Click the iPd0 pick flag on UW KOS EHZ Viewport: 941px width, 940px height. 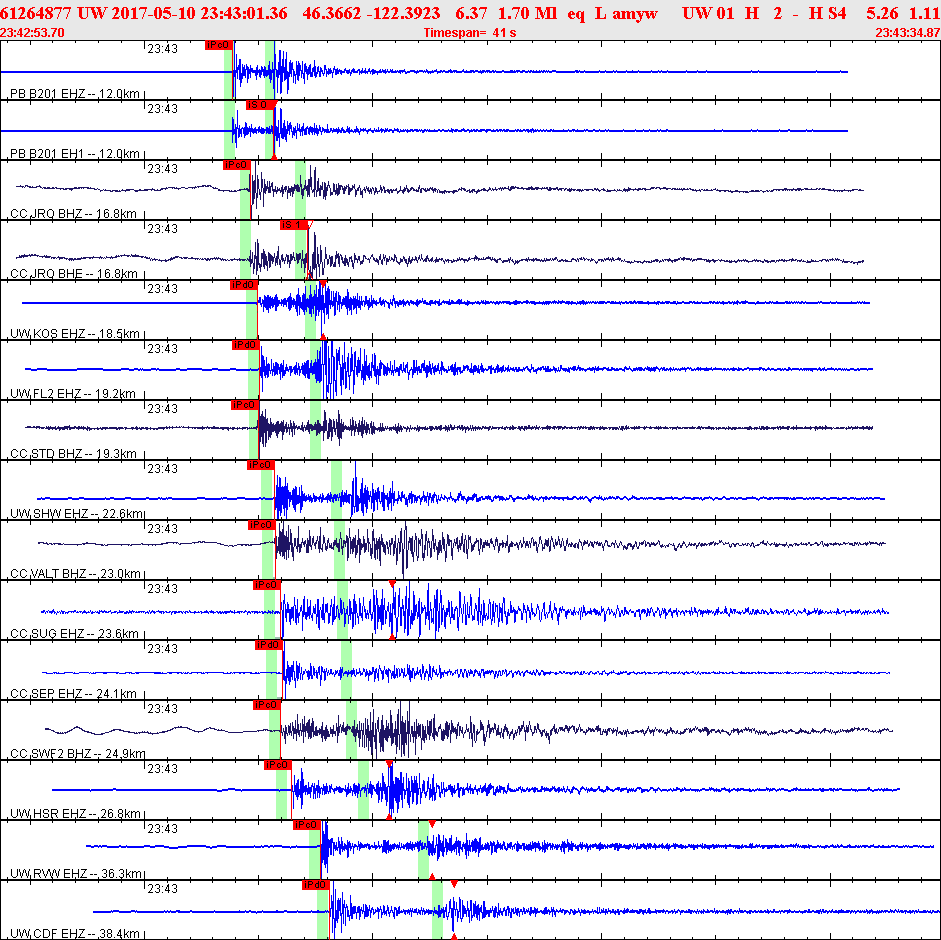[x=244, y=285]
